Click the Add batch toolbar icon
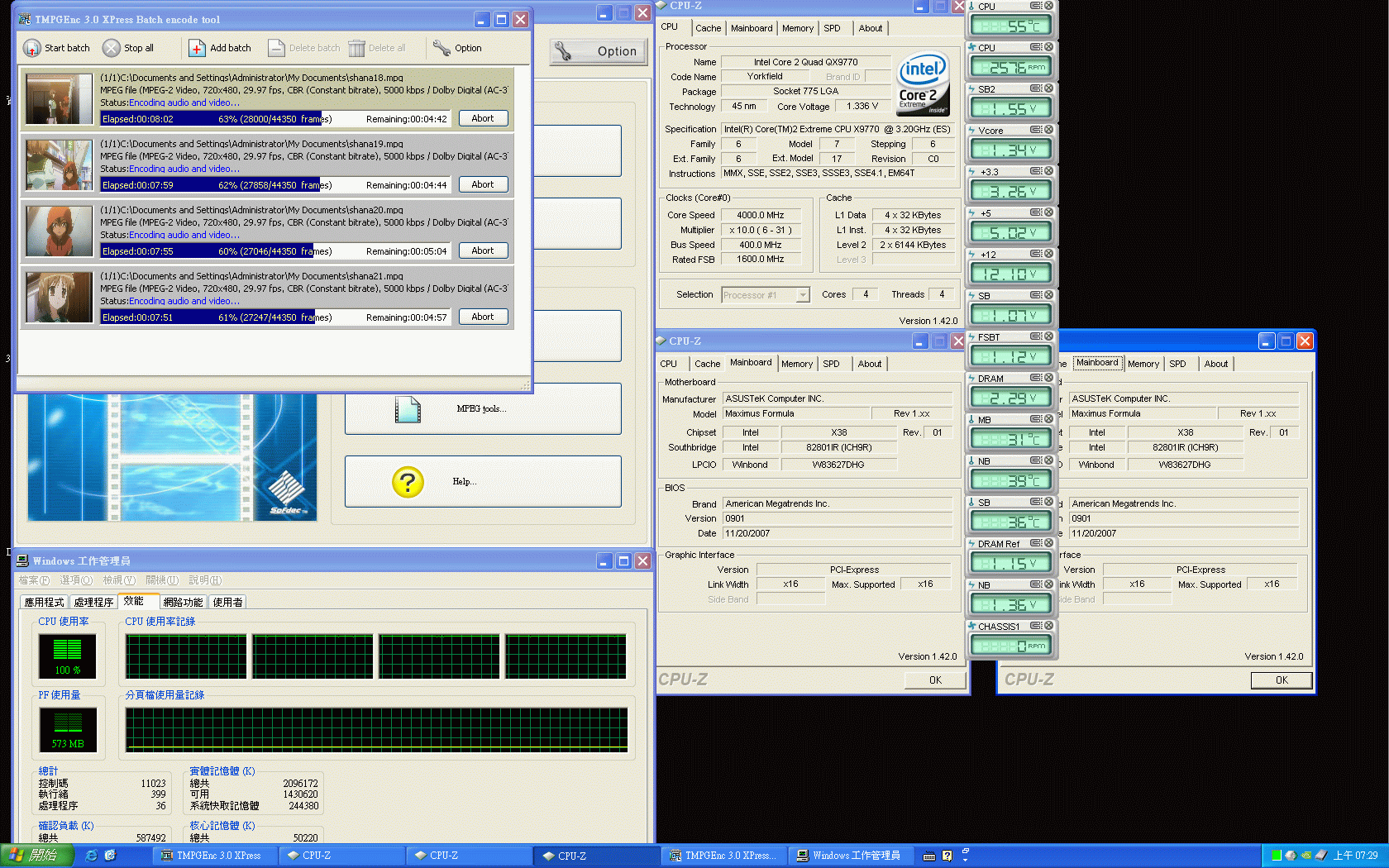The height and width of the screenshot is (868, 1389). click(197, 48)
